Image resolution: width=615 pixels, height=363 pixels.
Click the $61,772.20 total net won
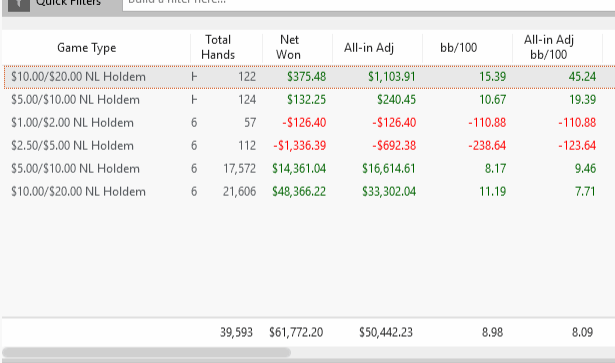296,332
